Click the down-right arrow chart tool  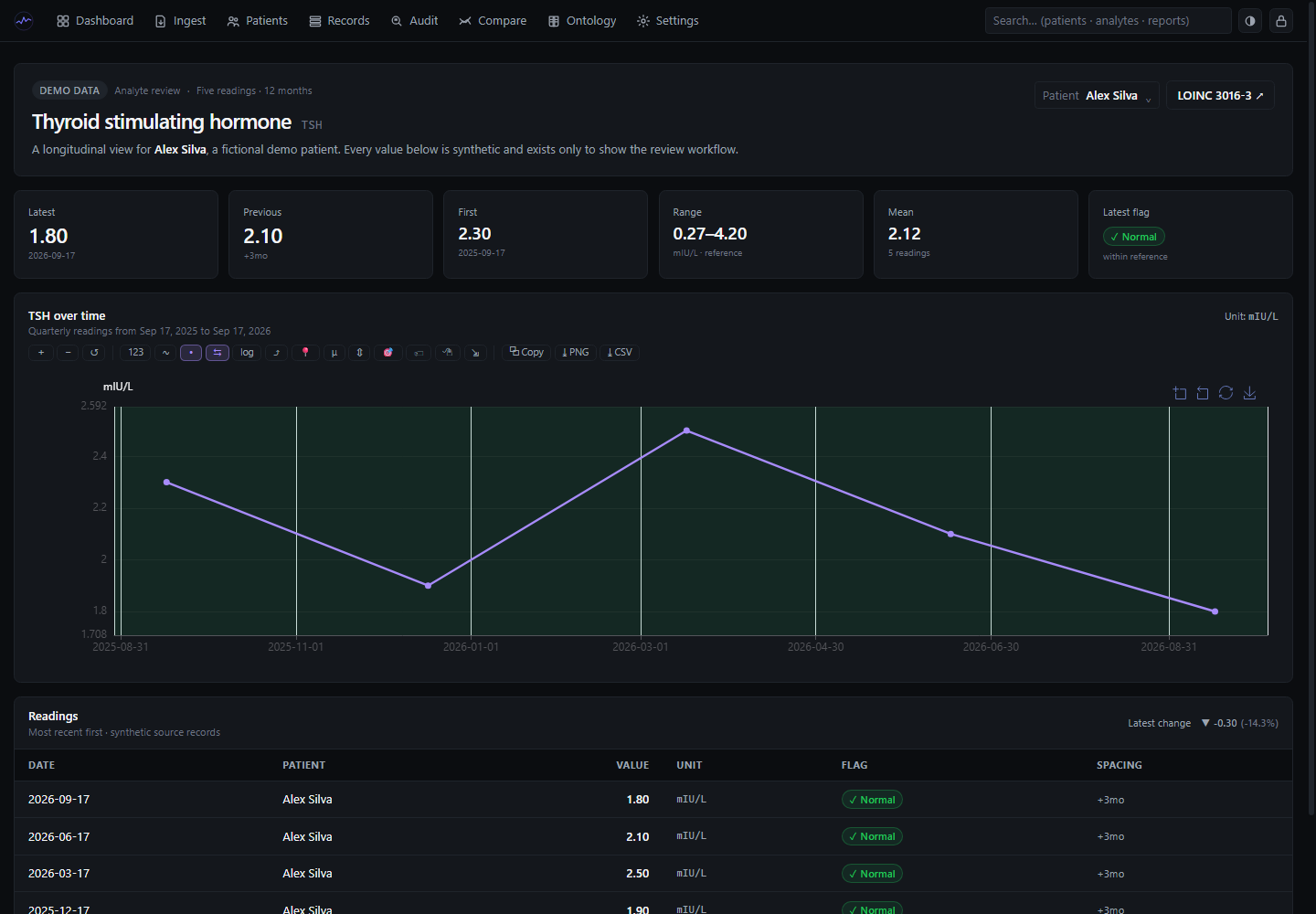(475, 353)
